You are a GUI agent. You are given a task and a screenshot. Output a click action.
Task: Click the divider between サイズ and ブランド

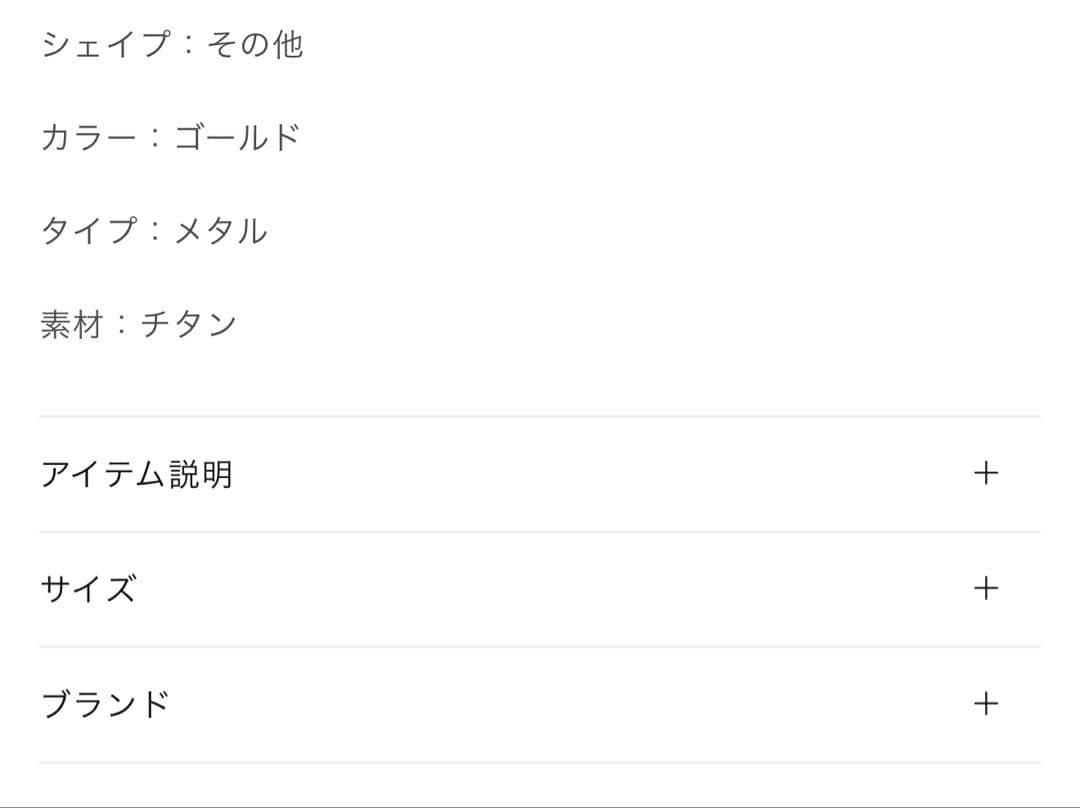coord(540,646)
